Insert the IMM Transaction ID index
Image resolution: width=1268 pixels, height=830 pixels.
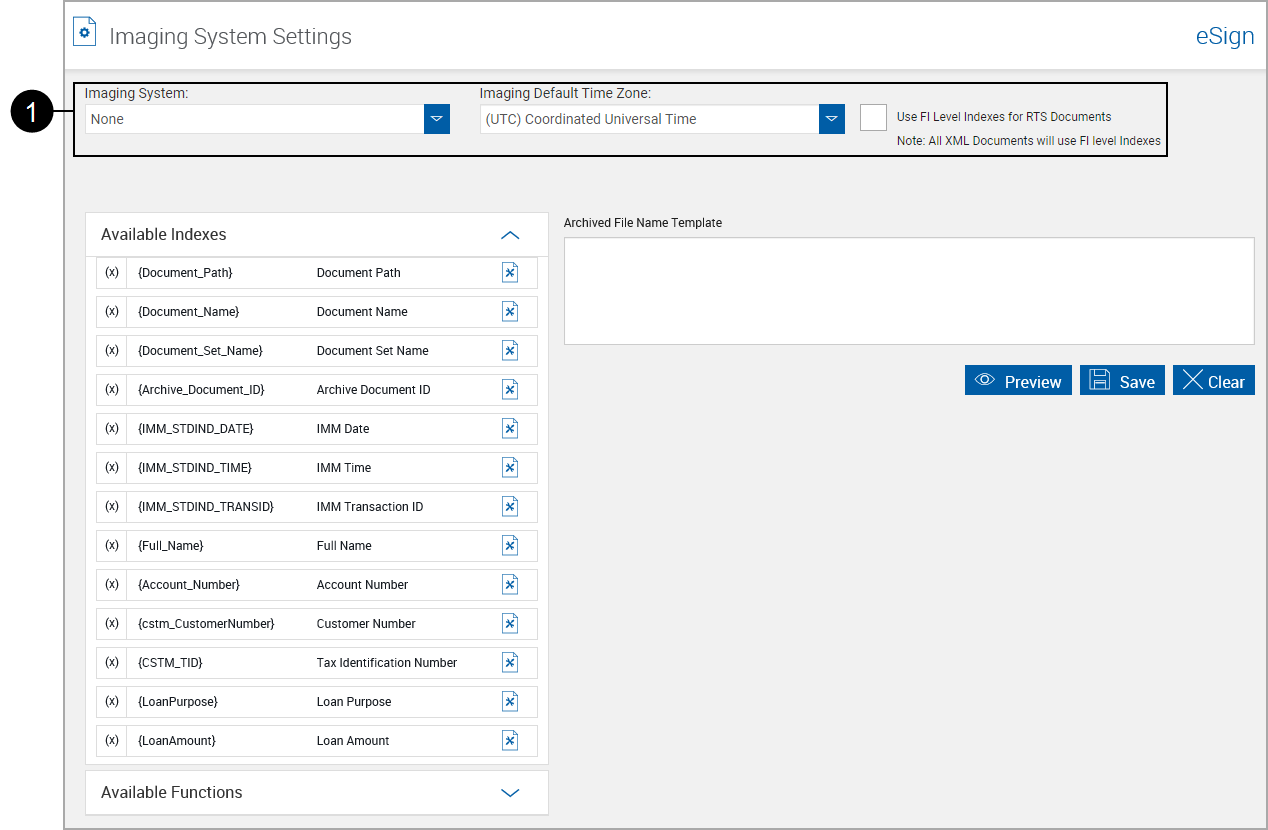510,506
